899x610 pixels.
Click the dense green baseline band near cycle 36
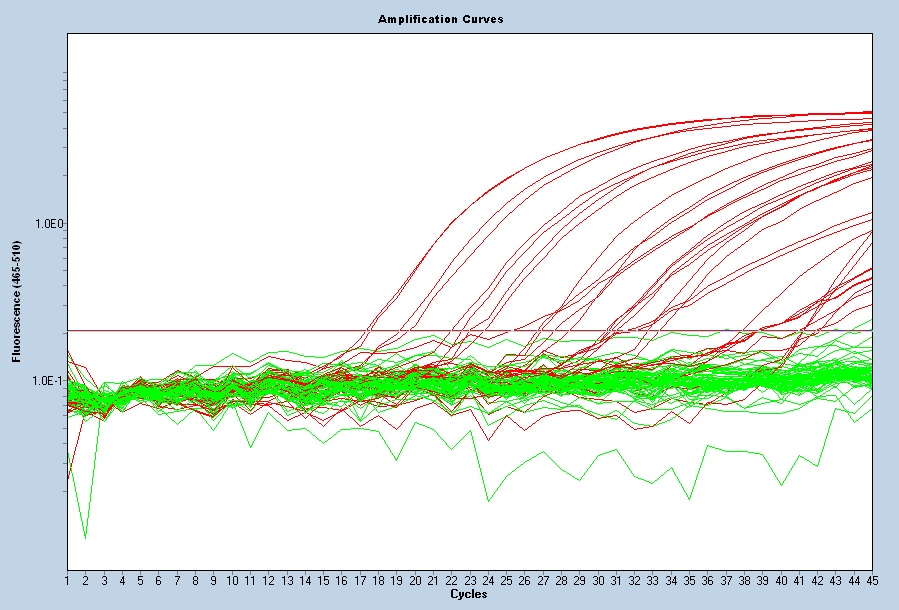point(707,380)
